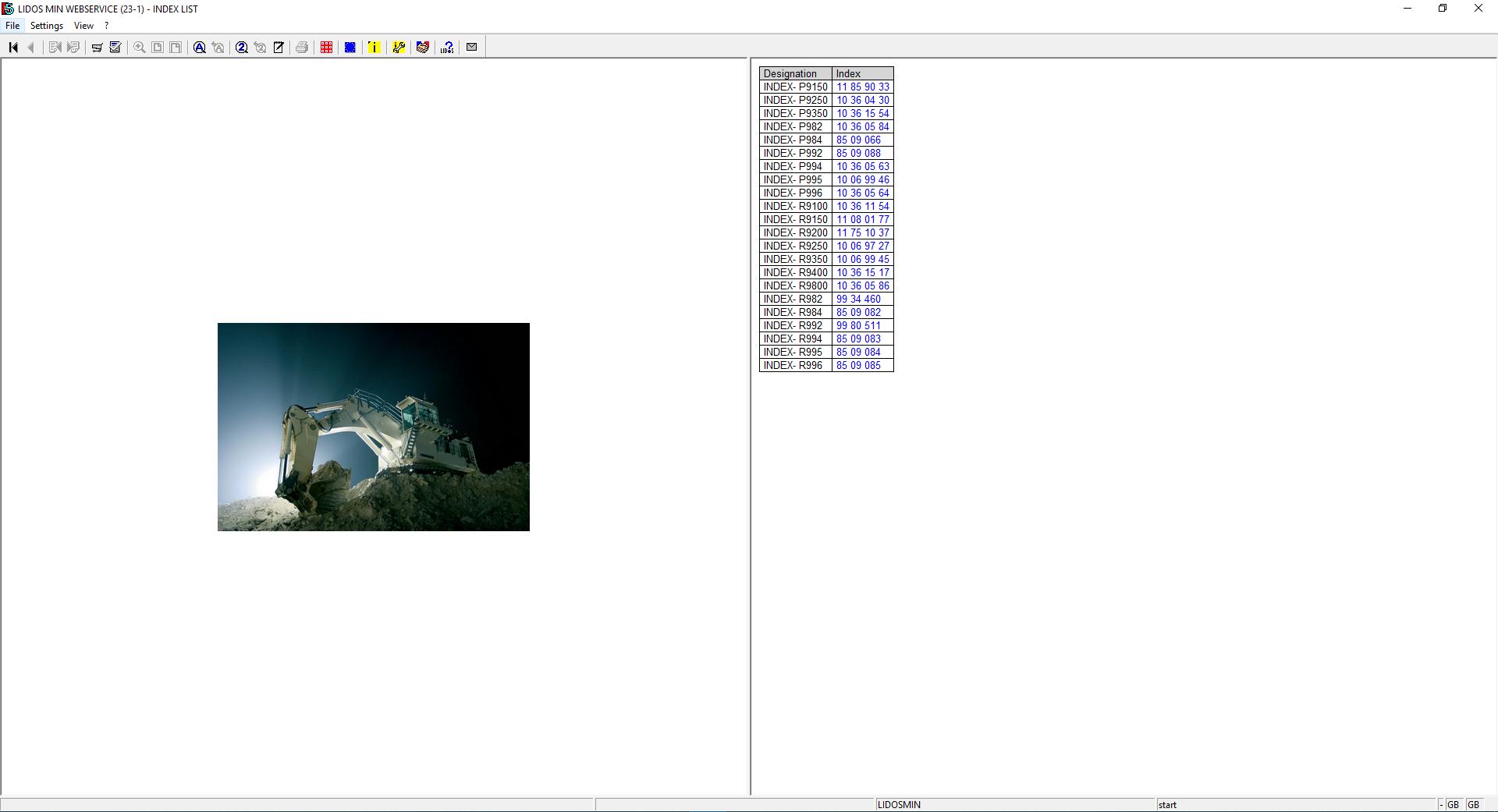The width and height of the screenshot is (1498, 812).
Task: Open index link 10 36 15 17
Action: [x=863, y=273]
